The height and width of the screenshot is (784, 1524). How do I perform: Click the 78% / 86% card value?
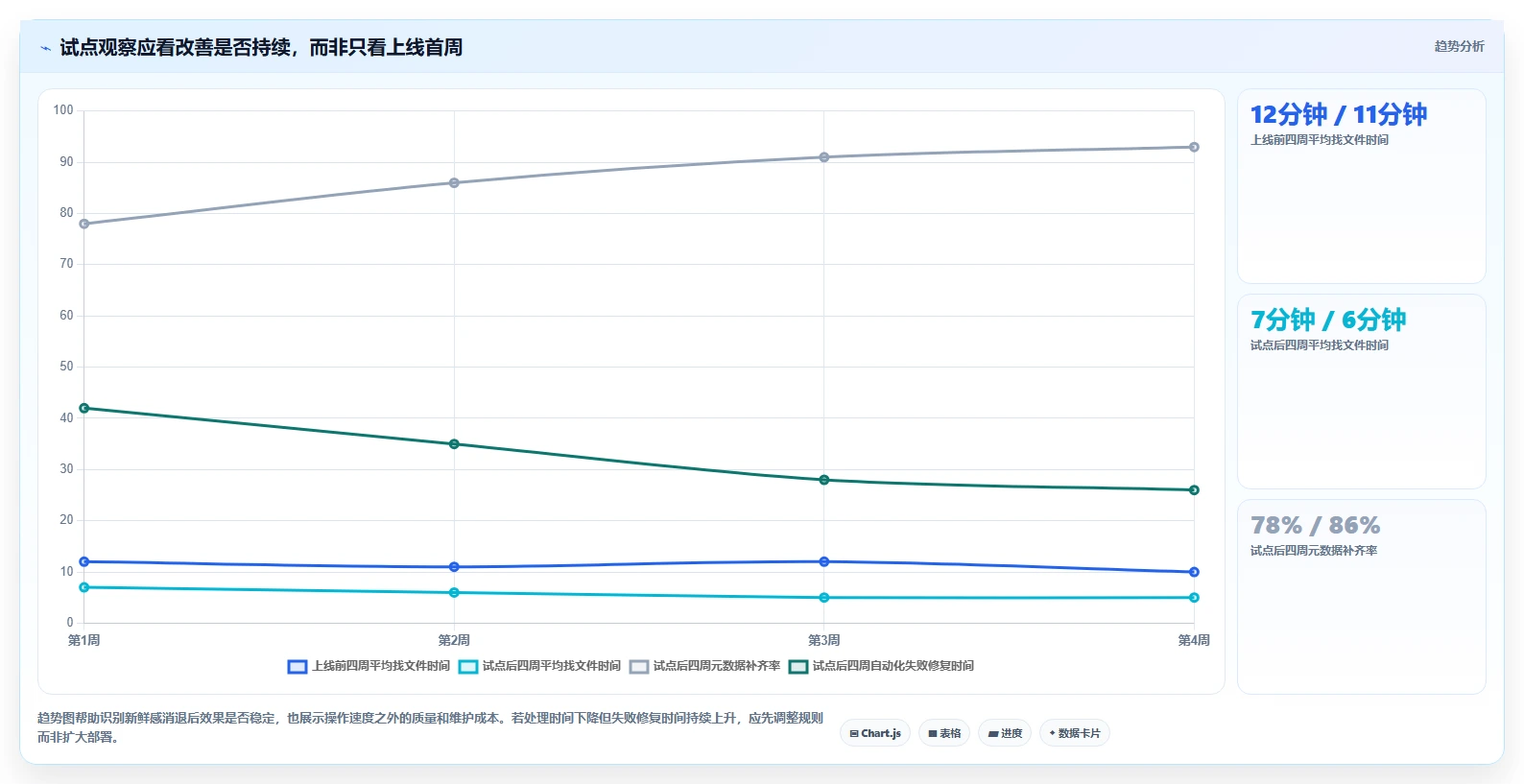click(x=1315, y=525)
